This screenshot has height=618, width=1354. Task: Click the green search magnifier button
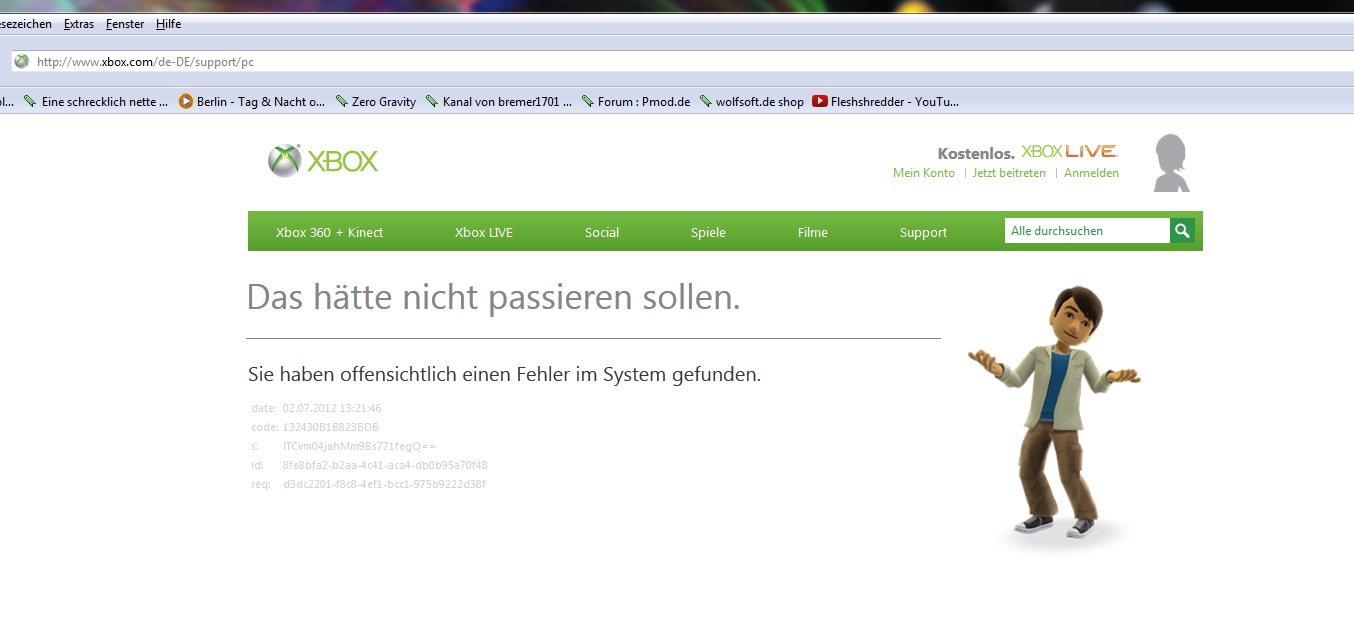pyautogui.click(x=1183, y=231)
